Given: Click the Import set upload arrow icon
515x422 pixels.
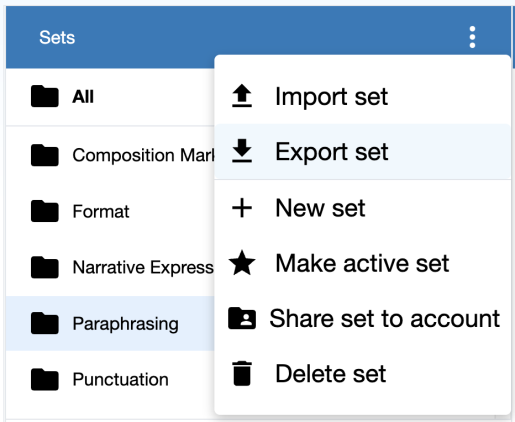Looking at the screenshot, I should (x=242, y=96).
